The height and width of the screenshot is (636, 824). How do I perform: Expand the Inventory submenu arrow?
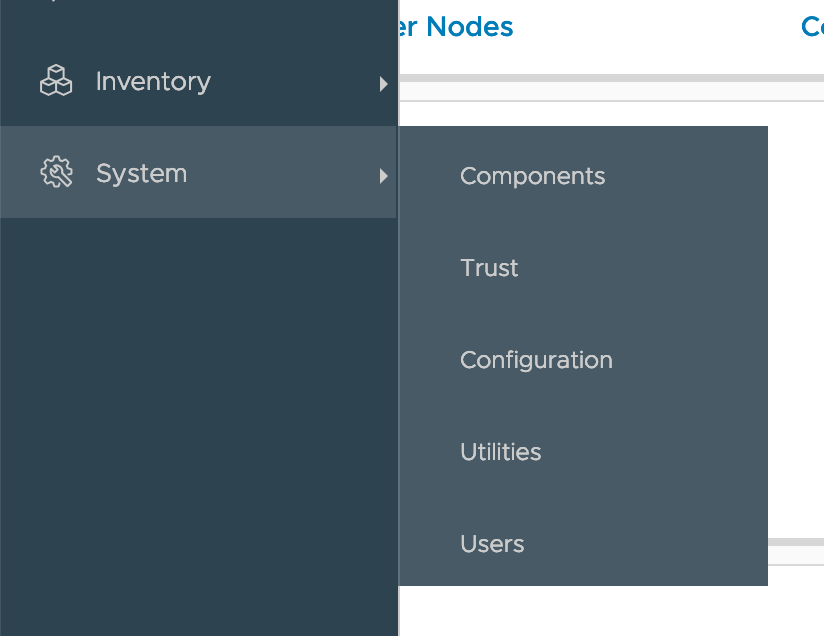tap(383, 84)
